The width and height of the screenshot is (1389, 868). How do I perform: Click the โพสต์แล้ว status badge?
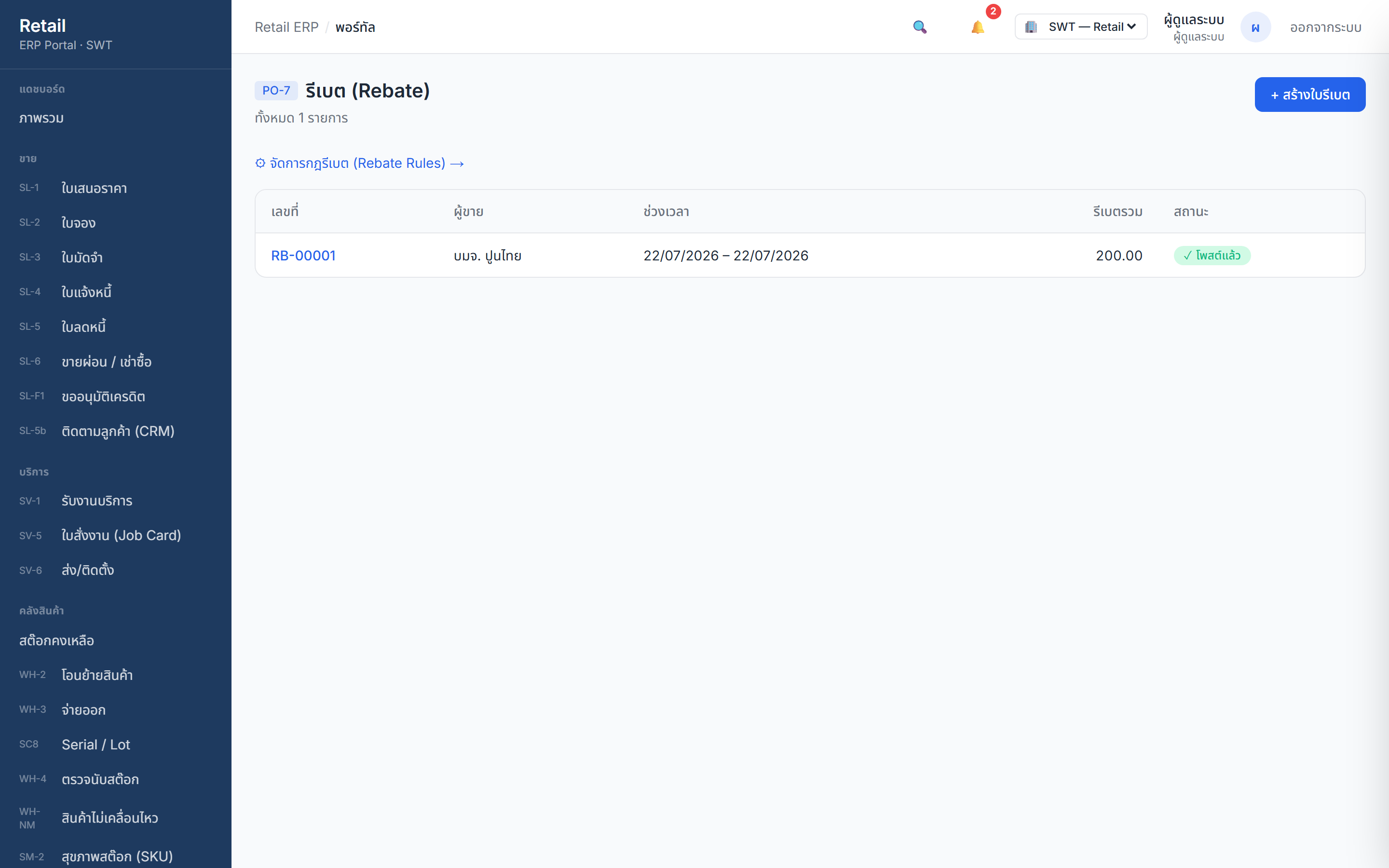tap(1212, 256)
